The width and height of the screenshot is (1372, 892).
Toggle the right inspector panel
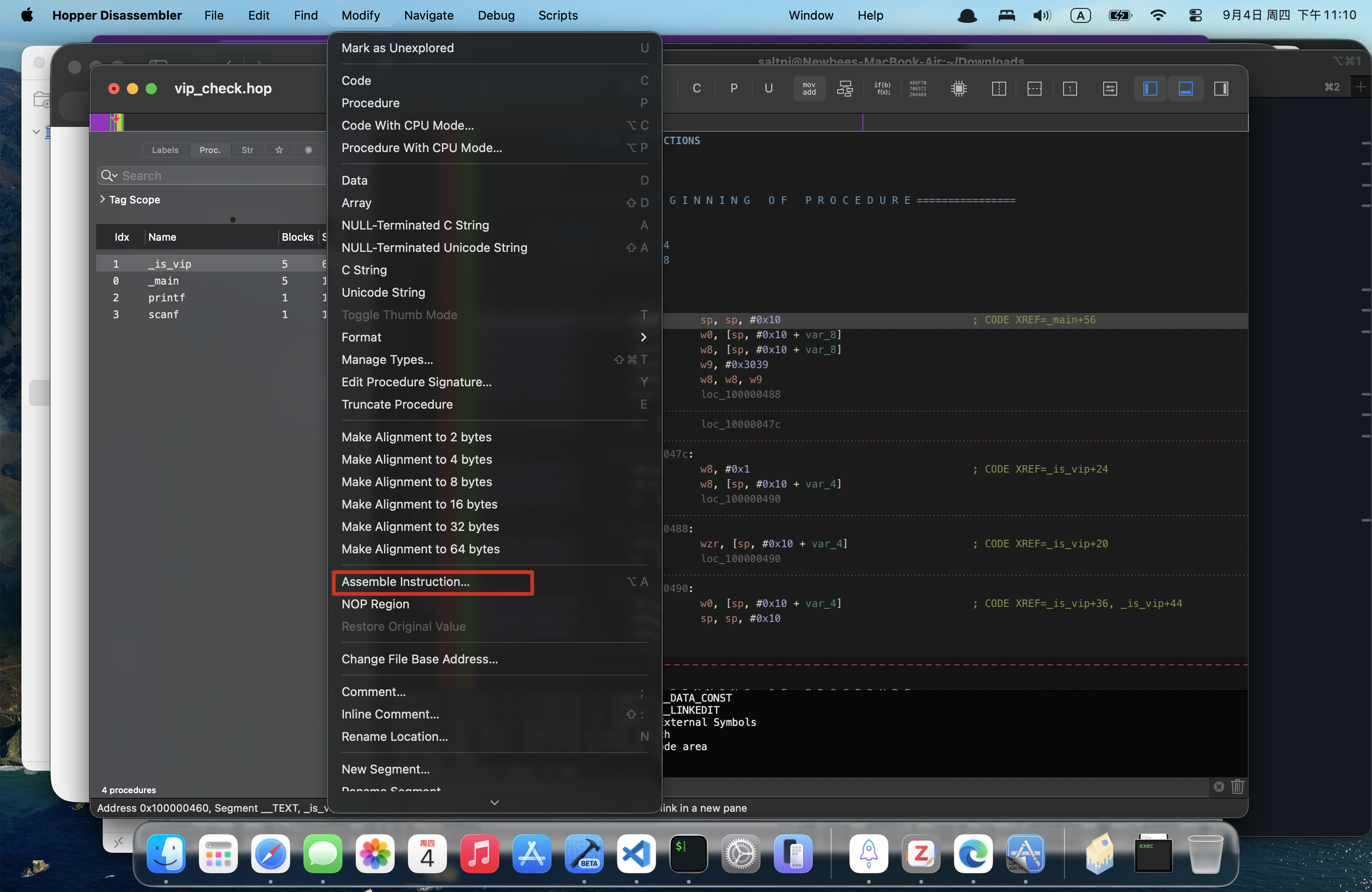[1221, 88]
